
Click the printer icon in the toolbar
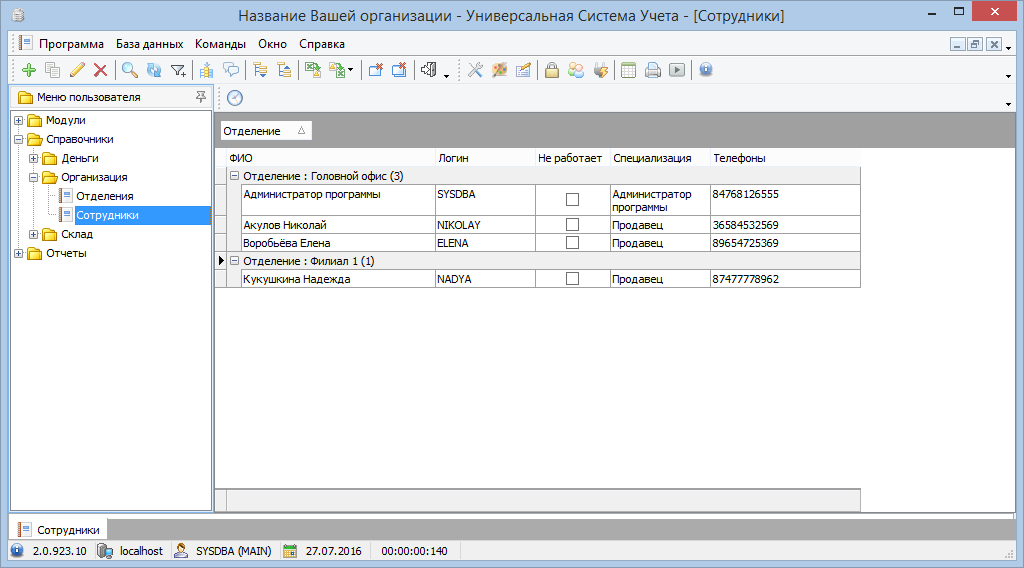pyautogui.click(x=653, y=70)
